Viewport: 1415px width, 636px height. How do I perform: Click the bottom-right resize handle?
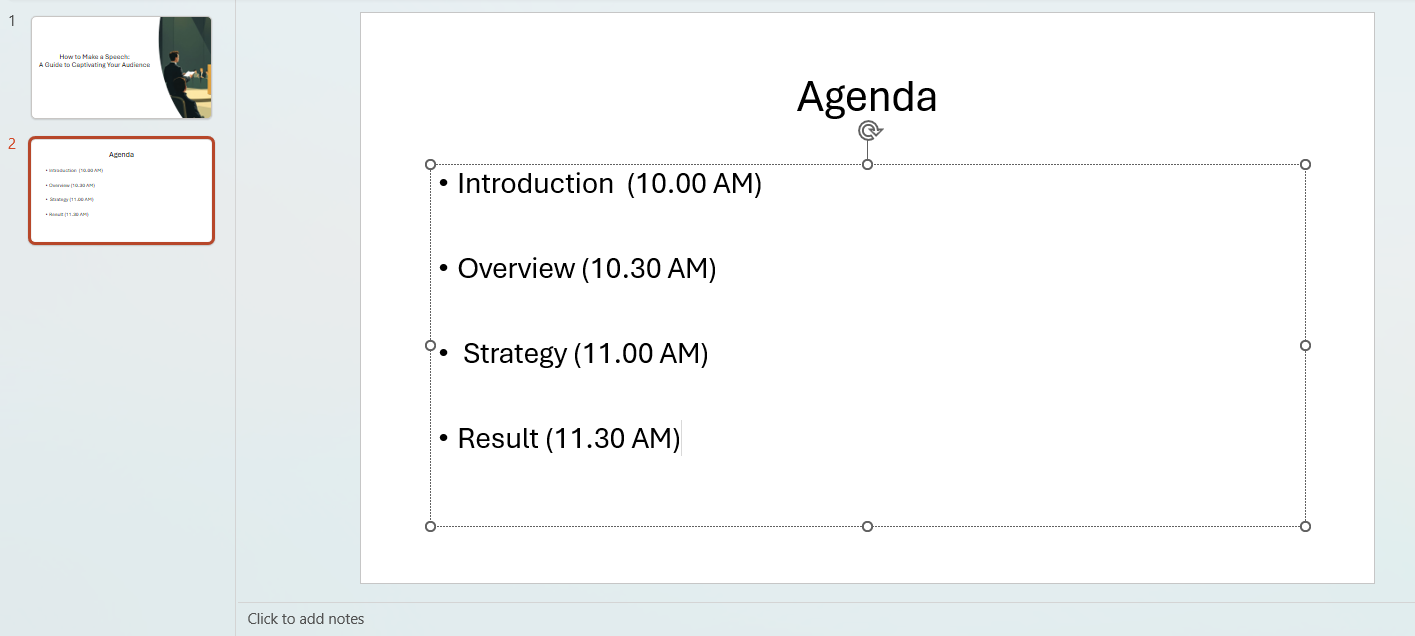click(1305, 524)
